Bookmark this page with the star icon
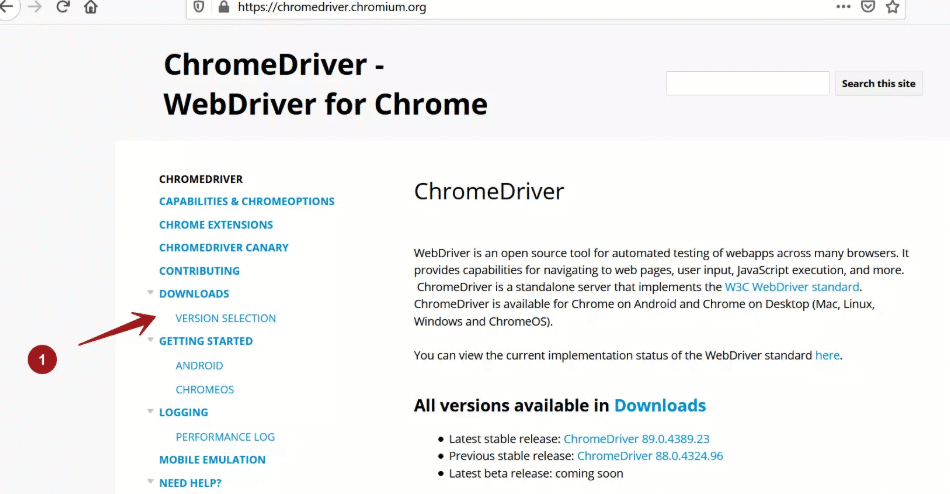 click(x=892, y=7)
